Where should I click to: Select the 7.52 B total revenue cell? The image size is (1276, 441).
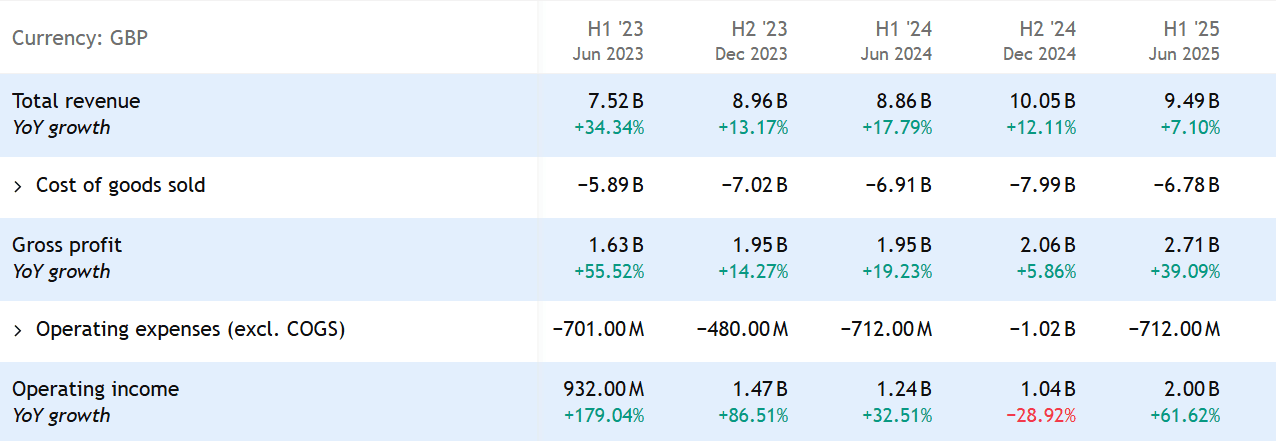tap(616, 101)
